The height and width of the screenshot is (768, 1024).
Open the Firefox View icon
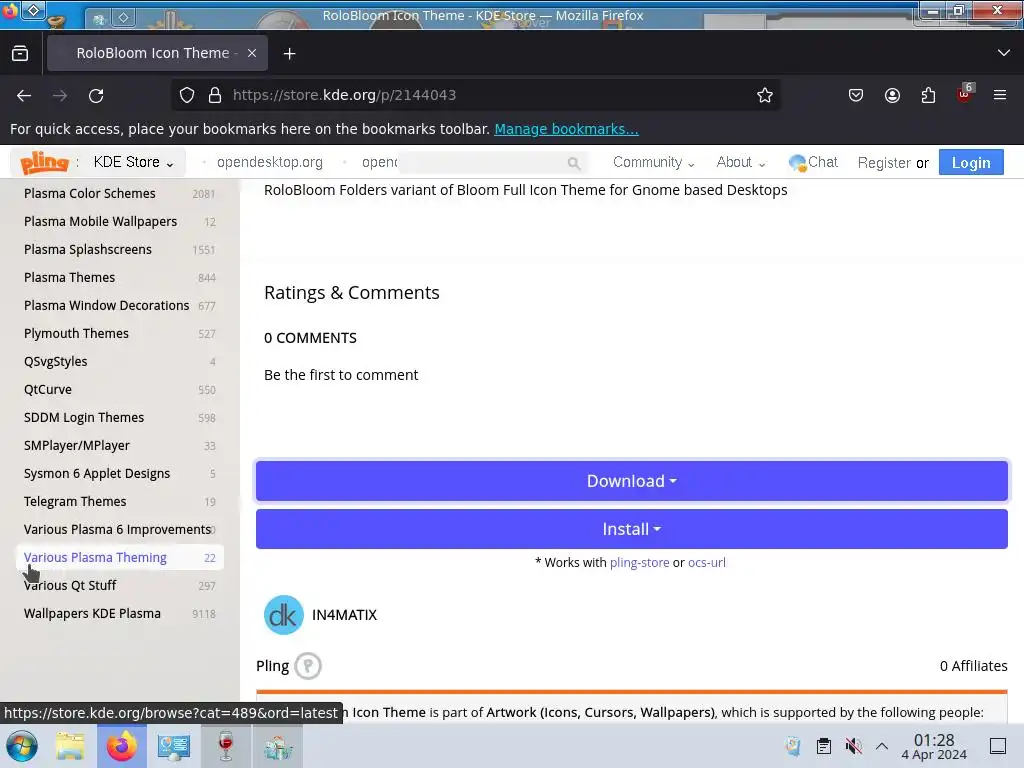(20, 53)
